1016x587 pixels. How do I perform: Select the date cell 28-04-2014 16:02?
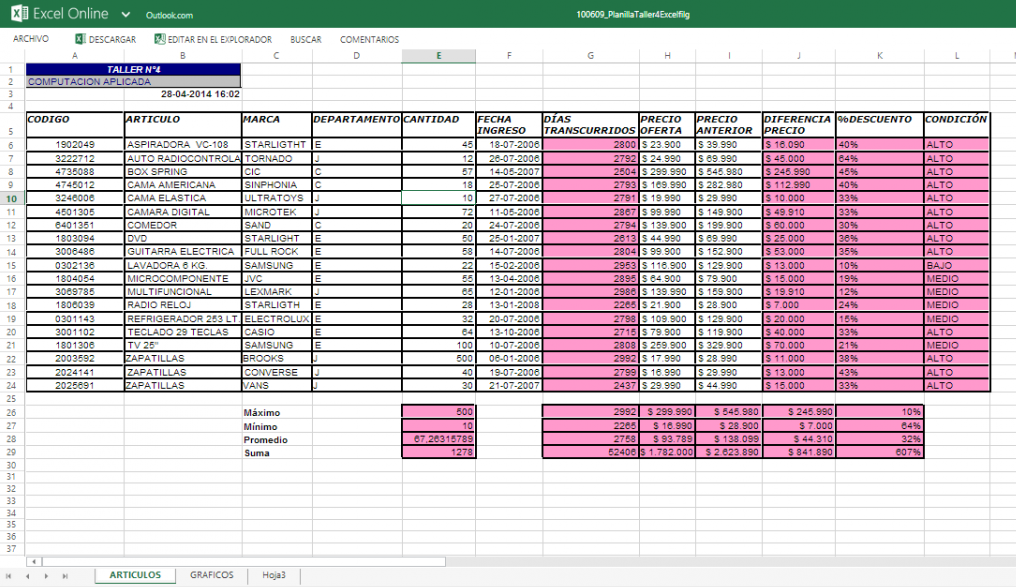pos(183,94)
